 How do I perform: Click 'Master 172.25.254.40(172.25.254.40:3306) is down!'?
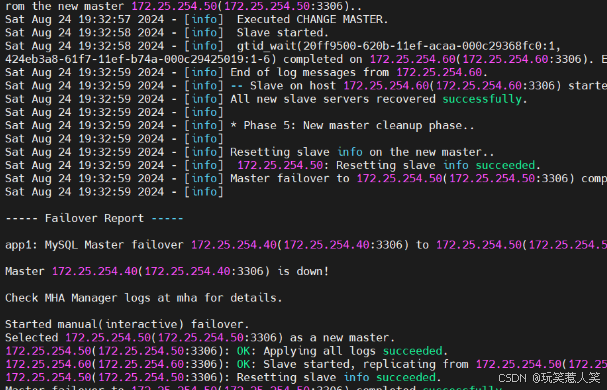click(x=167, y=271)
